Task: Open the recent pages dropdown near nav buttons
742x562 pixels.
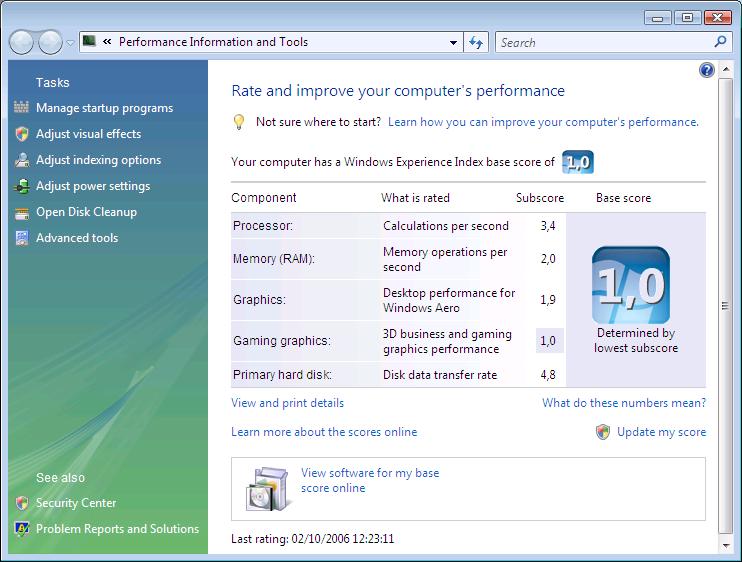Action: (70, 43)
